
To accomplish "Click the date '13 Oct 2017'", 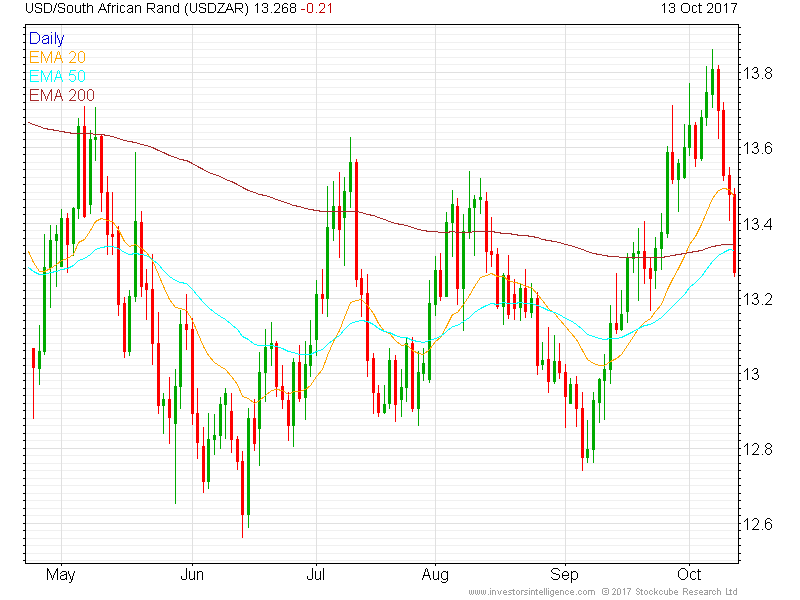I will (699, 9).
